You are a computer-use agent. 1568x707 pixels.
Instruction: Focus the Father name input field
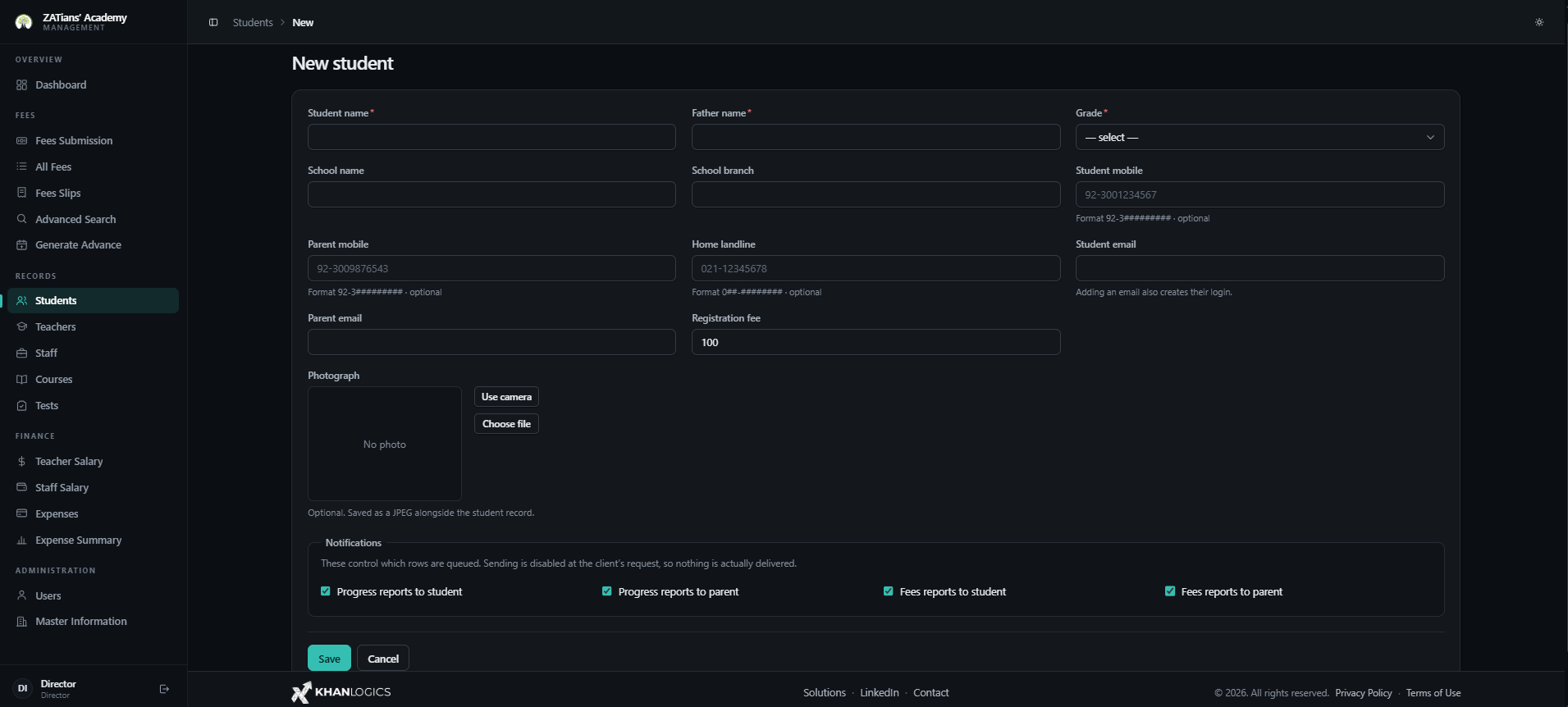(x=875, y=137)
